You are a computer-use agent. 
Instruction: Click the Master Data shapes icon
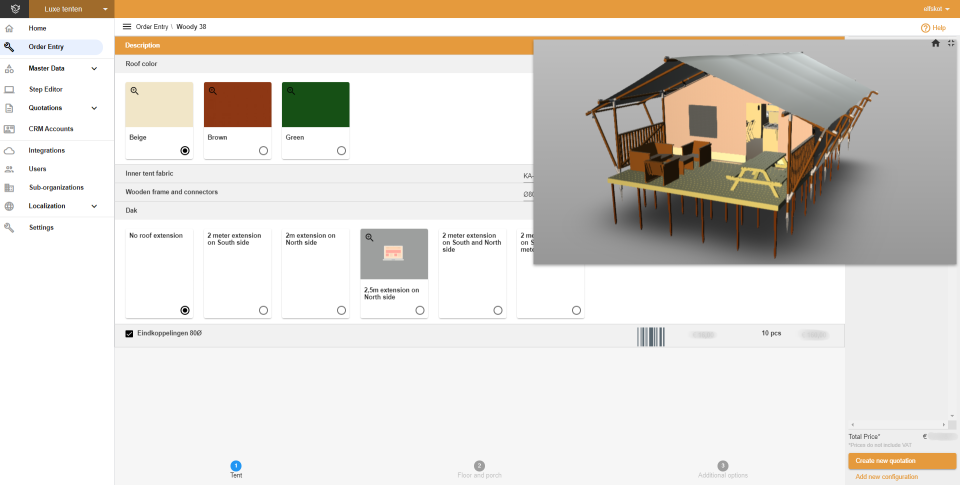9,69
